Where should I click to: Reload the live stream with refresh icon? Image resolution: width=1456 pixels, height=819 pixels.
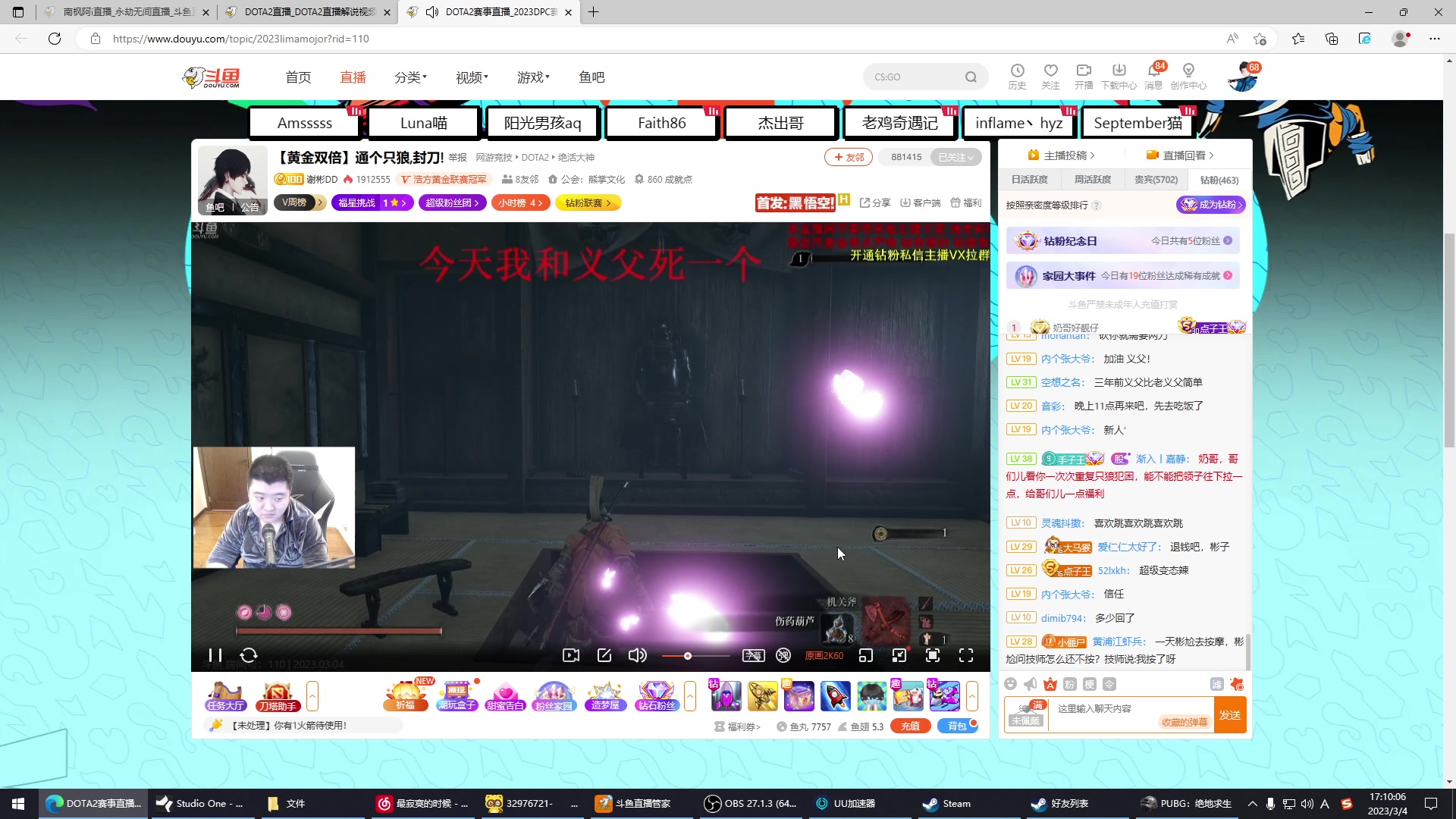[x=249, y=655]
